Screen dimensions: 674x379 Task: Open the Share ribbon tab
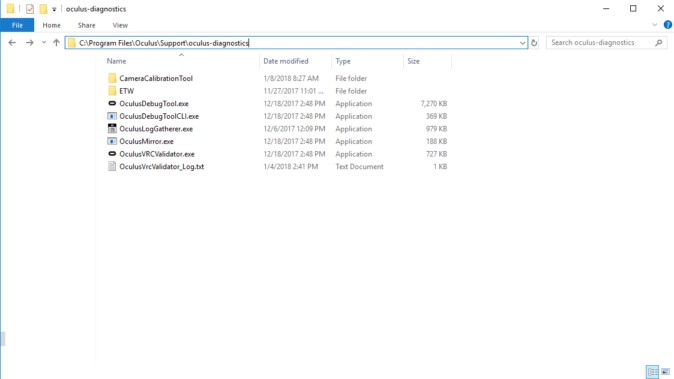pos(86,25)
